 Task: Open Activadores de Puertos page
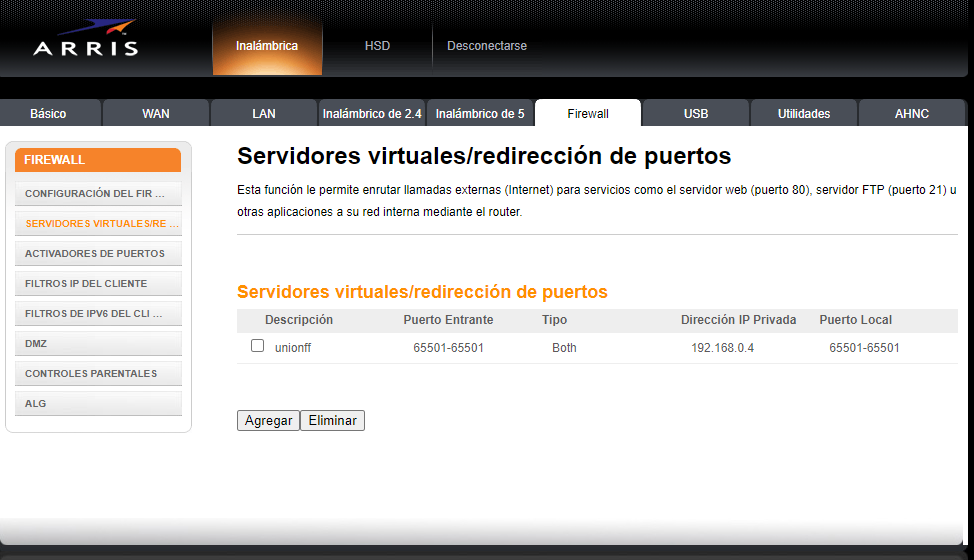pyautogui.click(x=98, y=253)
